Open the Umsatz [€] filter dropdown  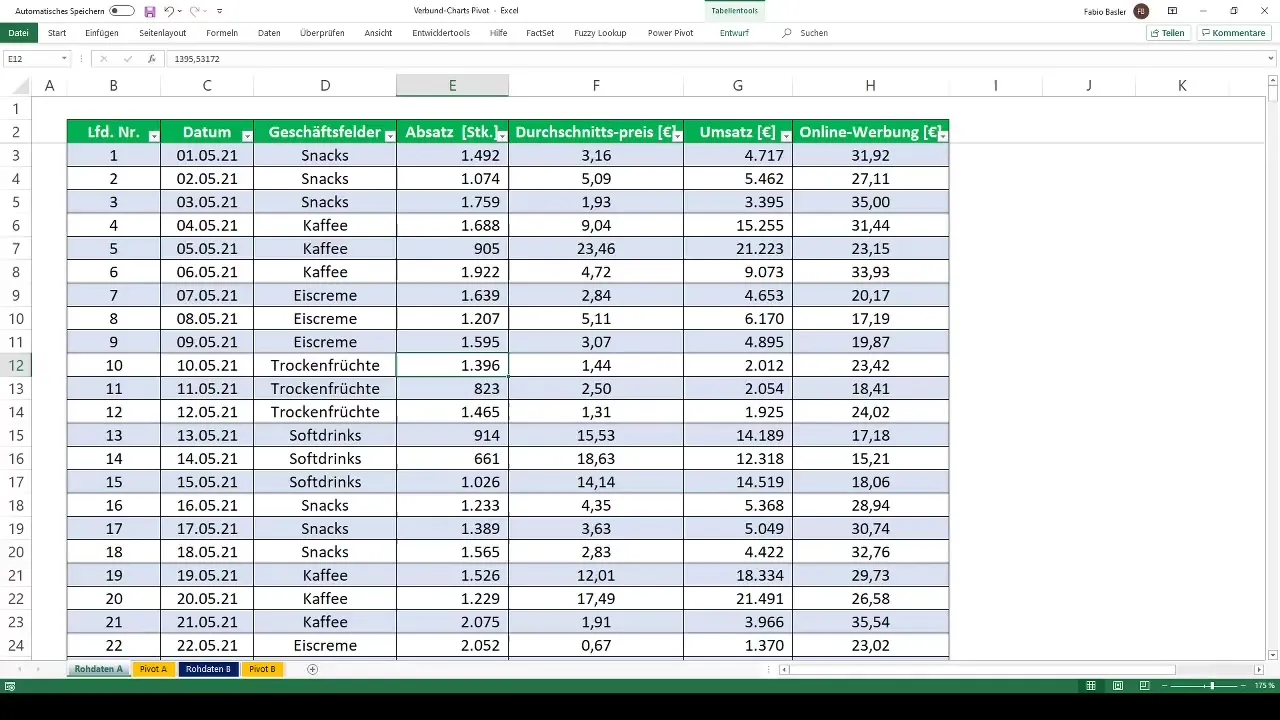[x=785, y=135]
